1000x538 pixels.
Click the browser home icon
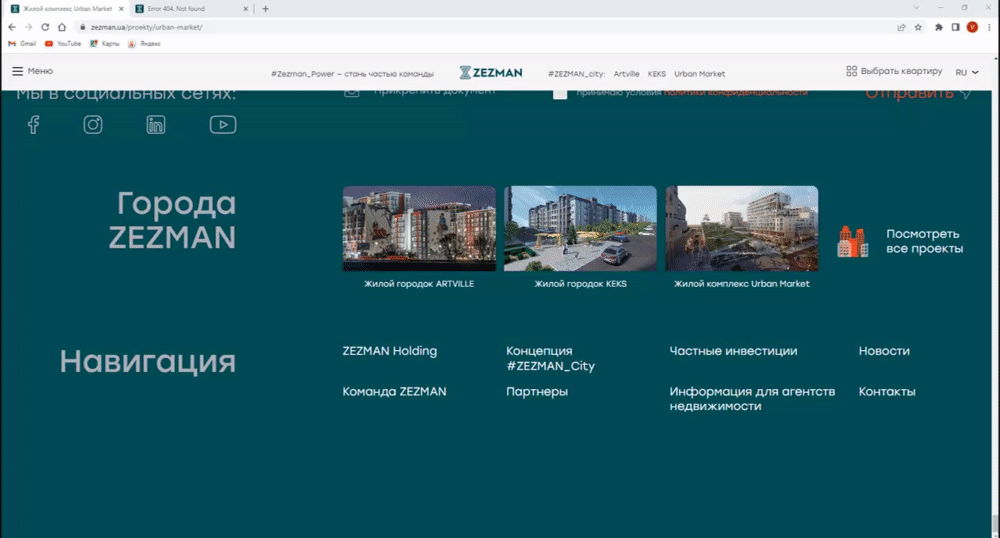pos(62,27)
